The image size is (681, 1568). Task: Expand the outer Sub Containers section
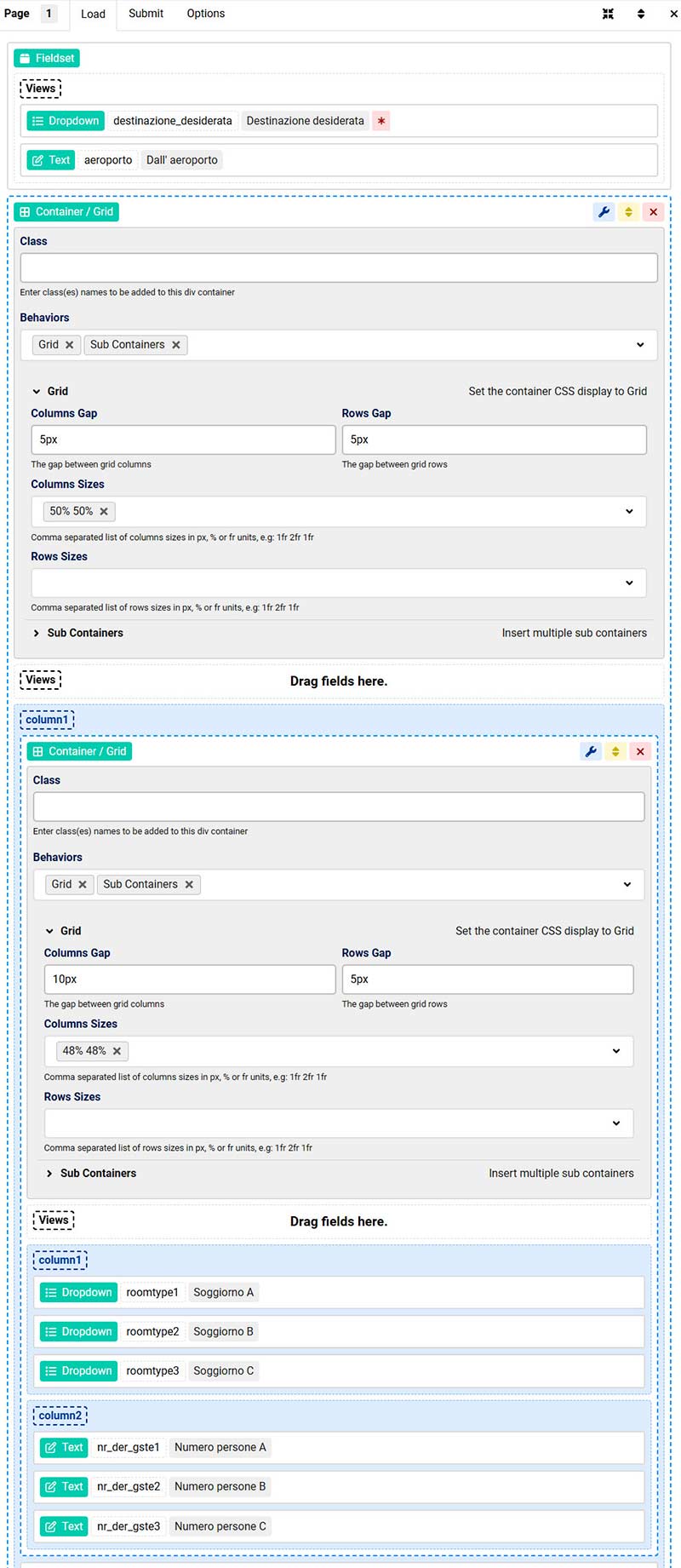pos(37,633)
